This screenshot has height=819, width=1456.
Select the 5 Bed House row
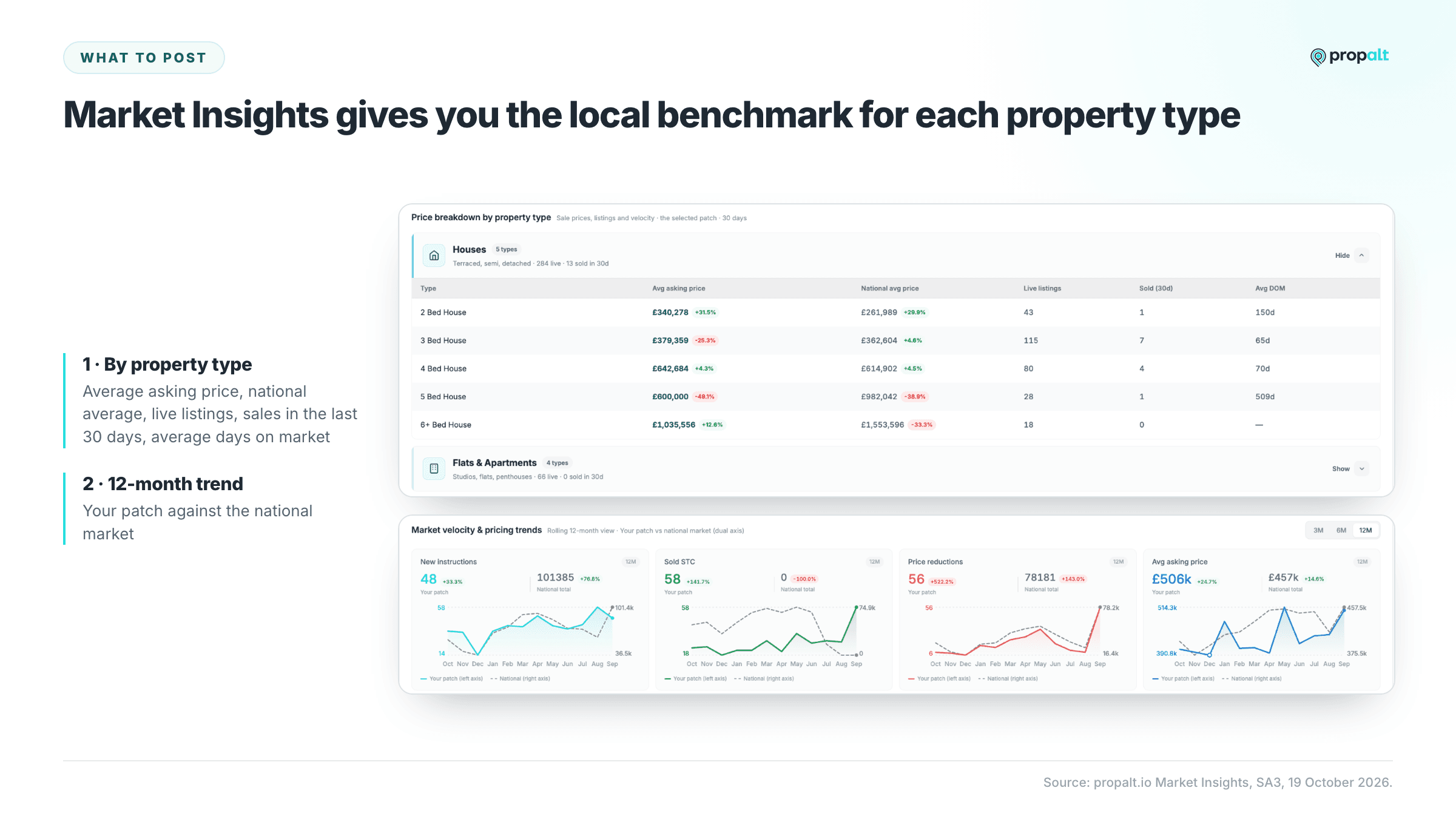(896, 397)
